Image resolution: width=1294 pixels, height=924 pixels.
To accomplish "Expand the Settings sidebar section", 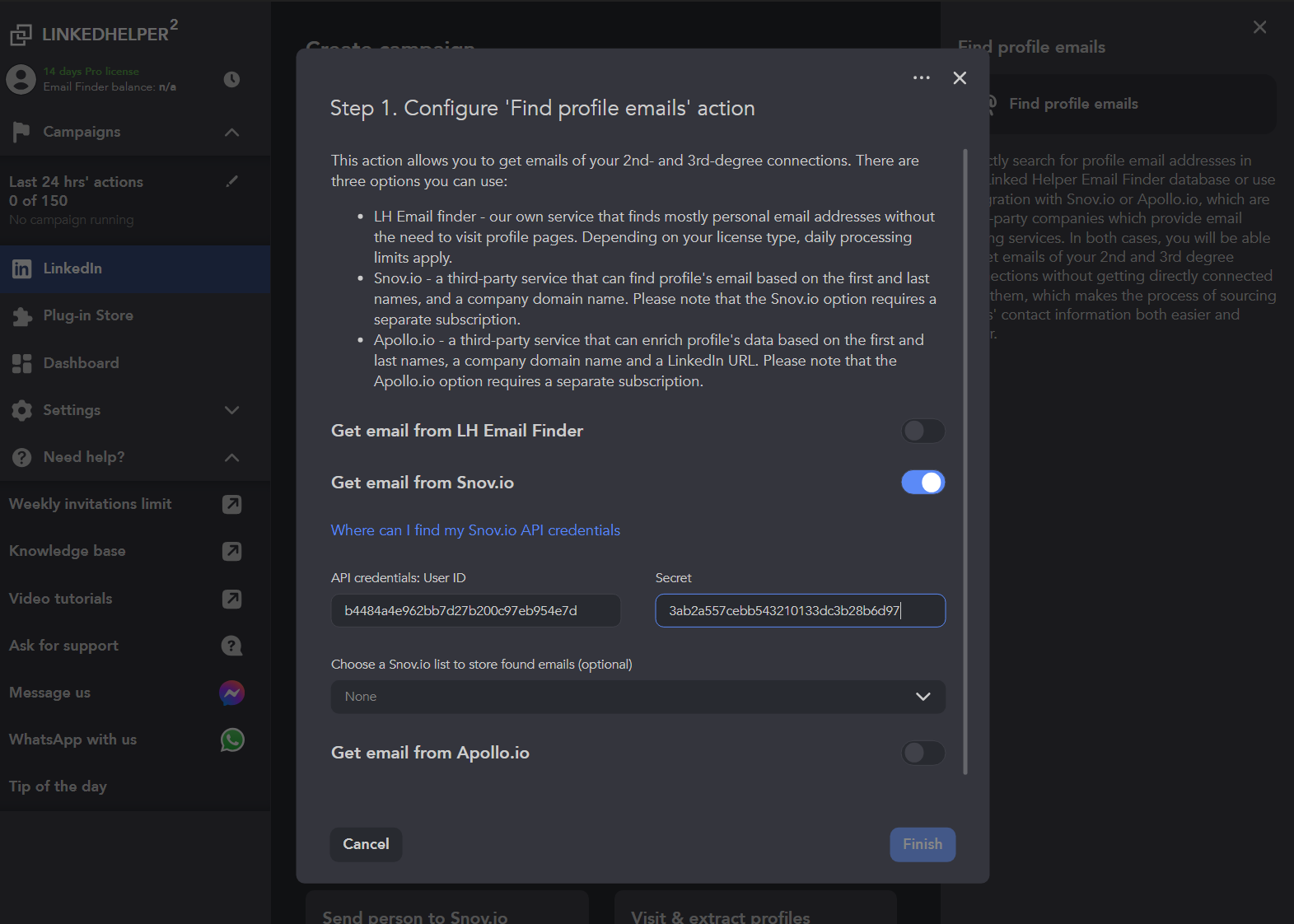I will pyautogui.click(x=232, y=410).
